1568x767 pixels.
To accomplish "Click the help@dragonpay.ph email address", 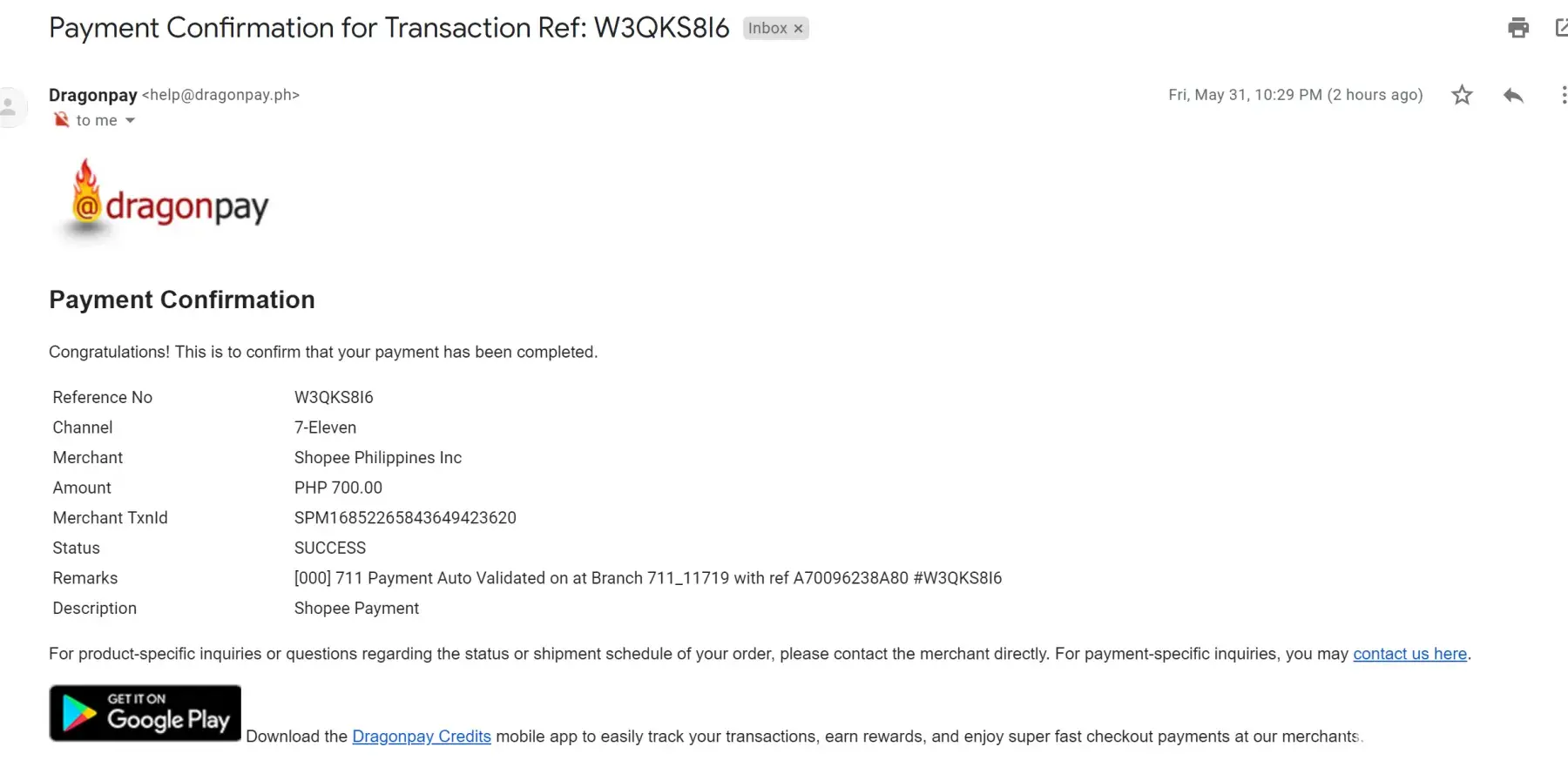I will (220, 95).
